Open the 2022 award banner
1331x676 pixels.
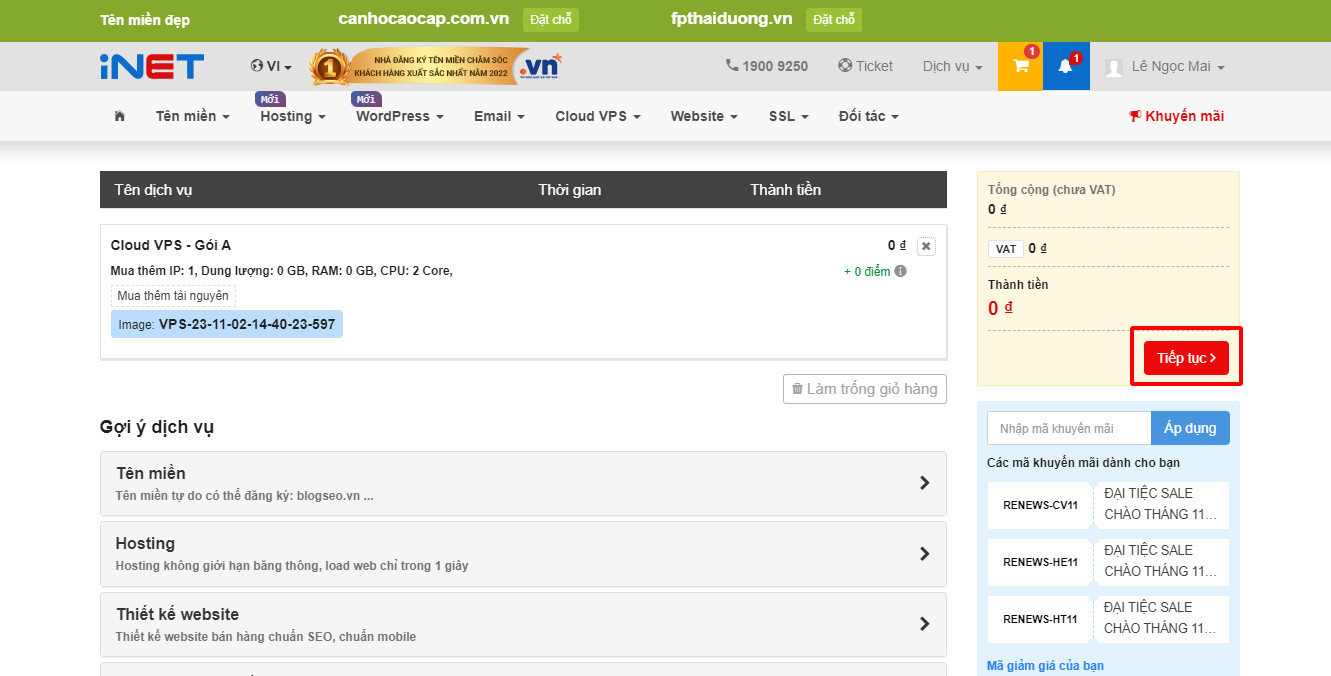436,66
